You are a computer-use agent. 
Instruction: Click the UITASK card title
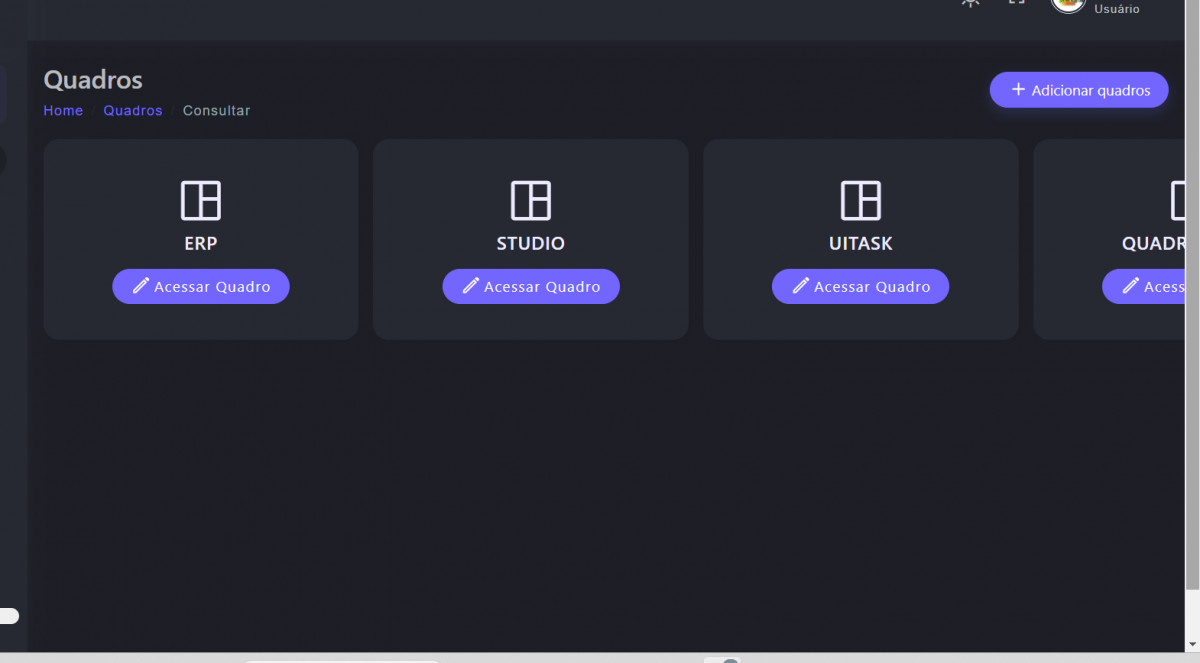click(860, 244)
